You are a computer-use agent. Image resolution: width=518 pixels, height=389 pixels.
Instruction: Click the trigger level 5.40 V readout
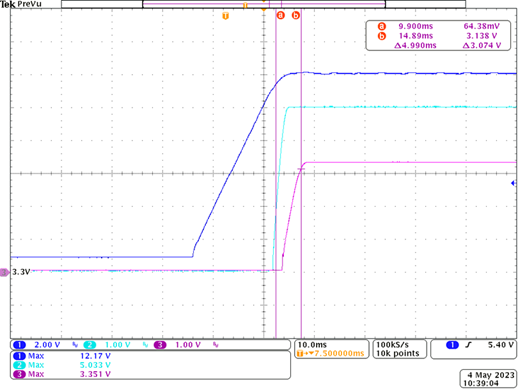[x=501, y=345]
